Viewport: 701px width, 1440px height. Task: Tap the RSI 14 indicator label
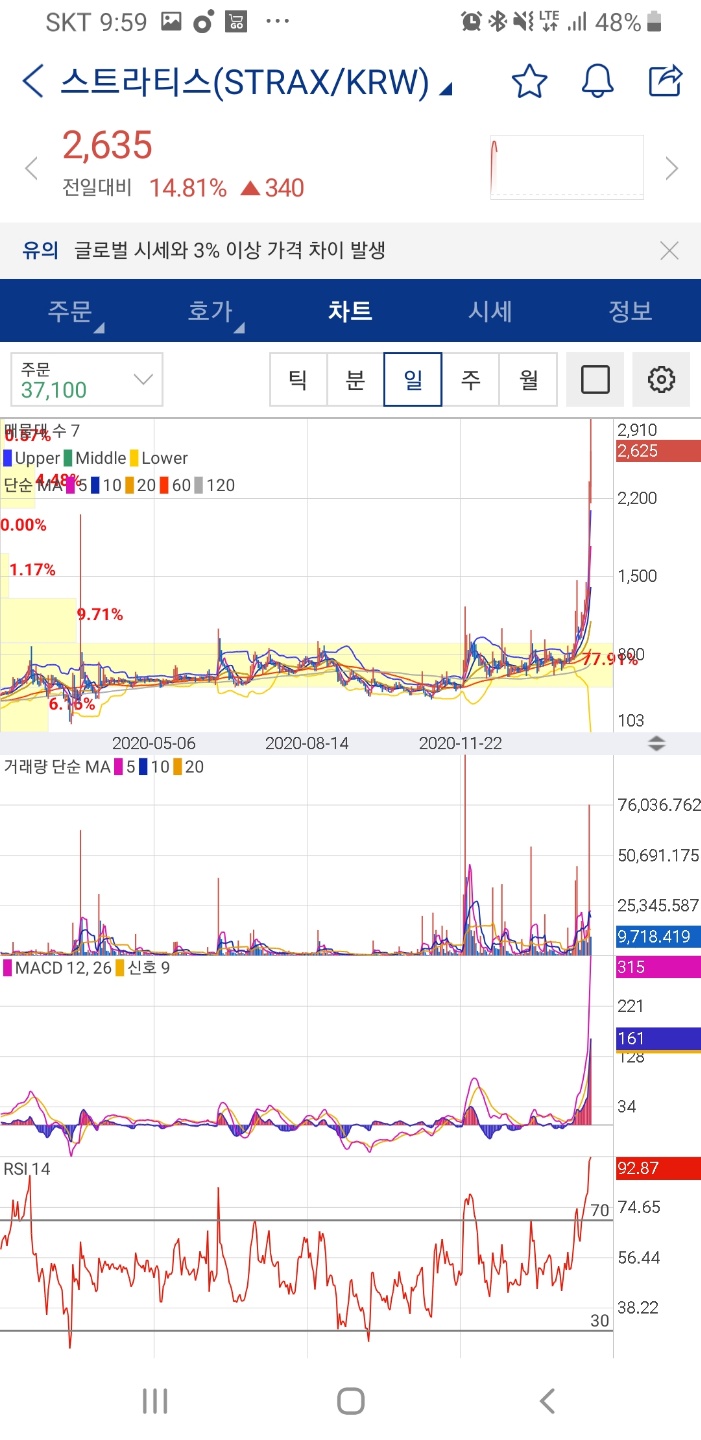point(27,1168)
